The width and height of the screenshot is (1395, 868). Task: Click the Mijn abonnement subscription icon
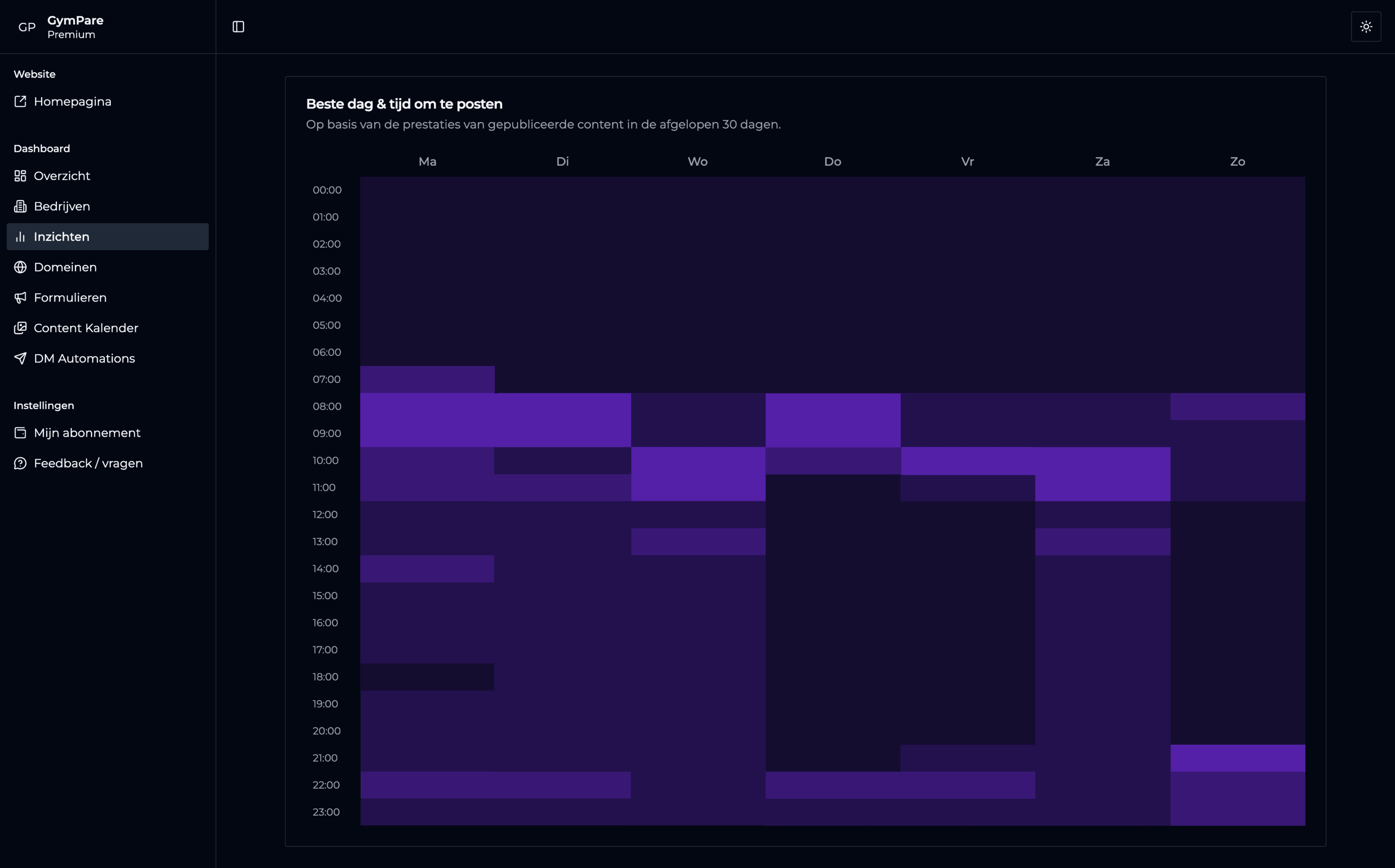click(x=20, y=432)
